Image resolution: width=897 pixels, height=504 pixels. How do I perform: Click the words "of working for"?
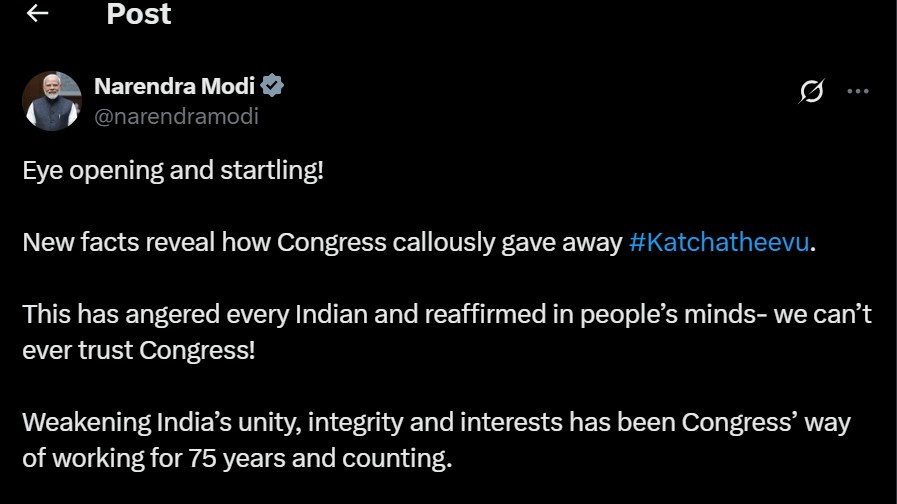101,459
